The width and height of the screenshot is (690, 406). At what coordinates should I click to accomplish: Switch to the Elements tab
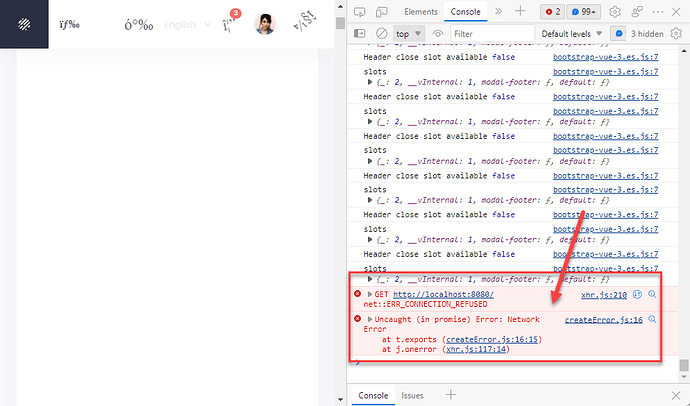(x=420, y=11)
